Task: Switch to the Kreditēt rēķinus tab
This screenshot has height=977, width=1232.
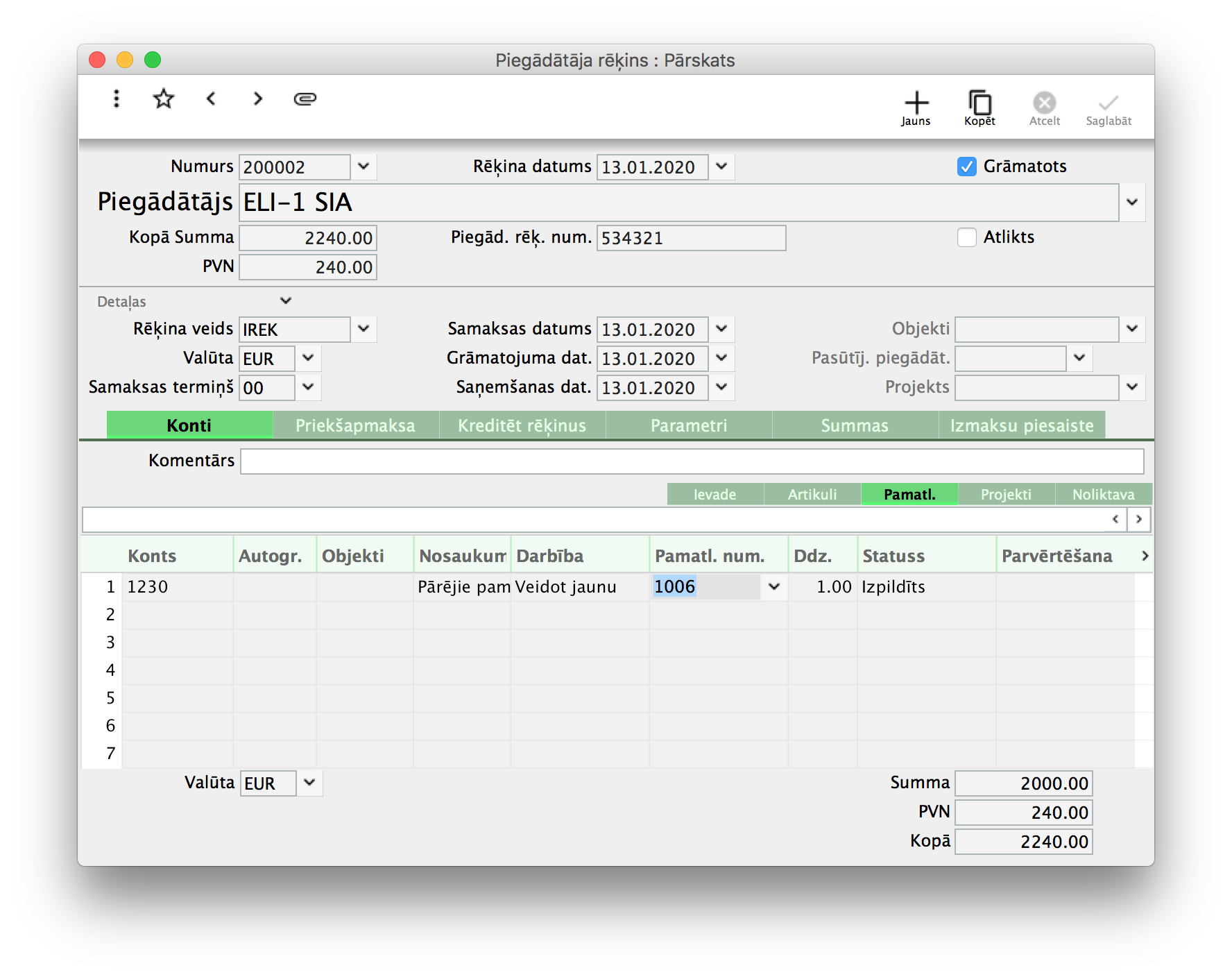Action: pyautogui.click(x=522, y=425)
